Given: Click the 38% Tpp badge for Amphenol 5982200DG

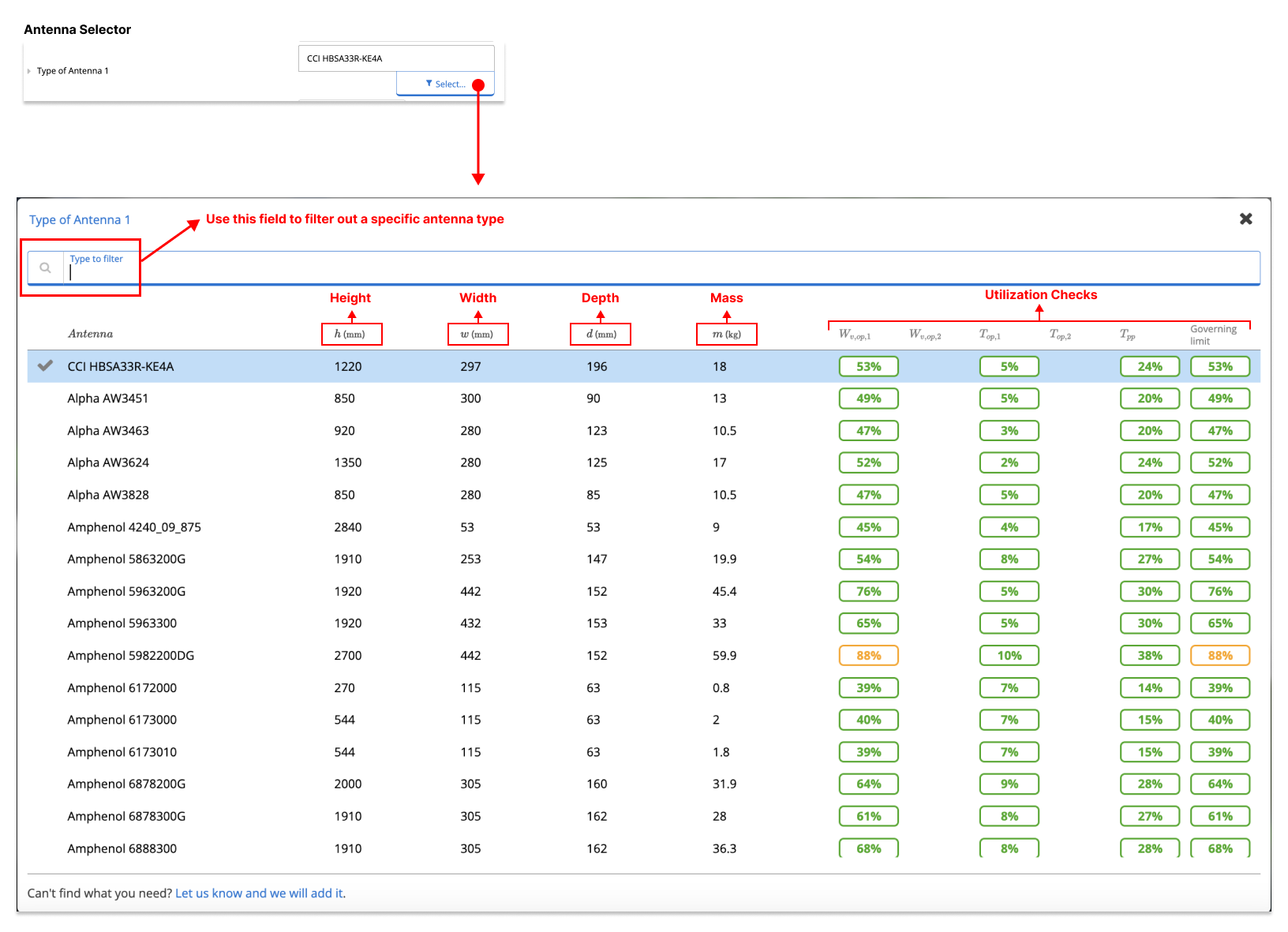Looking at the screenshot, I should [x=1150, y=655].
